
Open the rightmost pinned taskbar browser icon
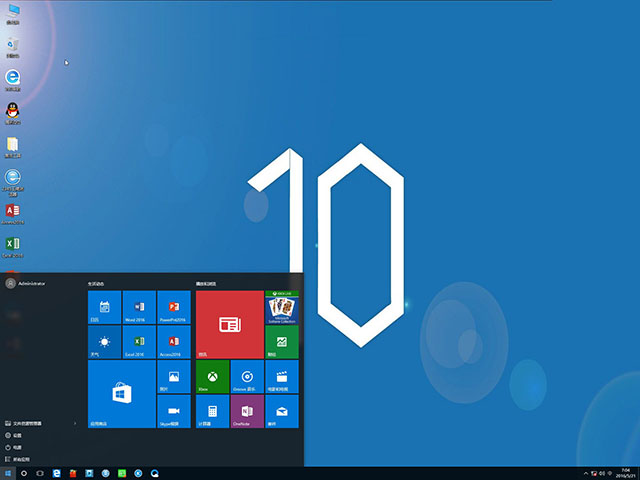pyautogui.click(x=154, y=473)
